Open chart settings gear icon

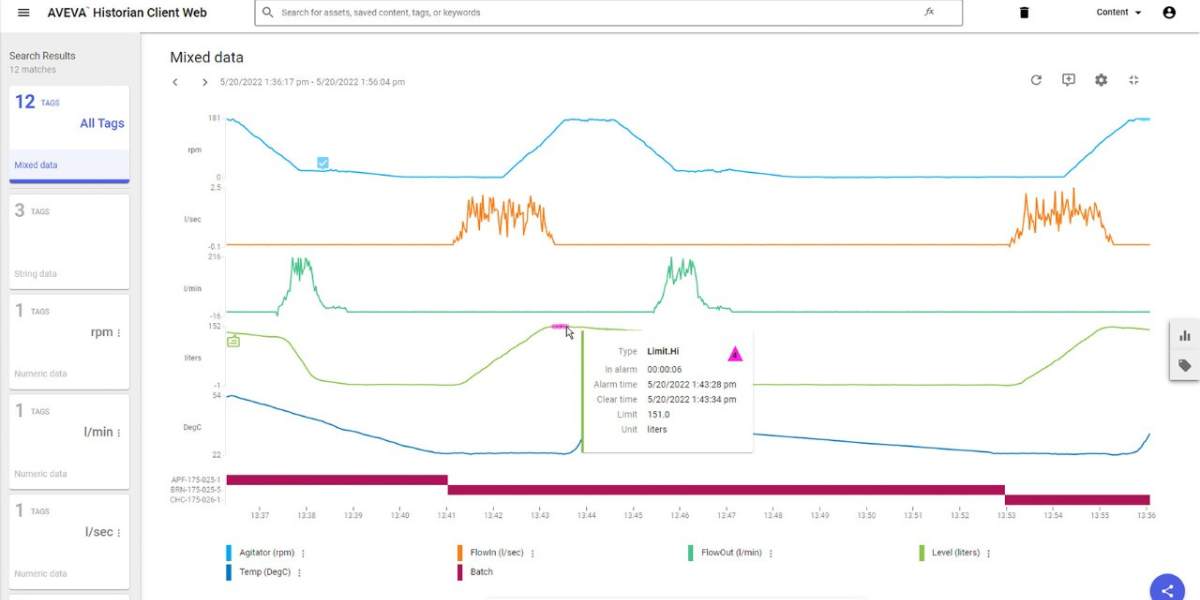(1101, 80)
